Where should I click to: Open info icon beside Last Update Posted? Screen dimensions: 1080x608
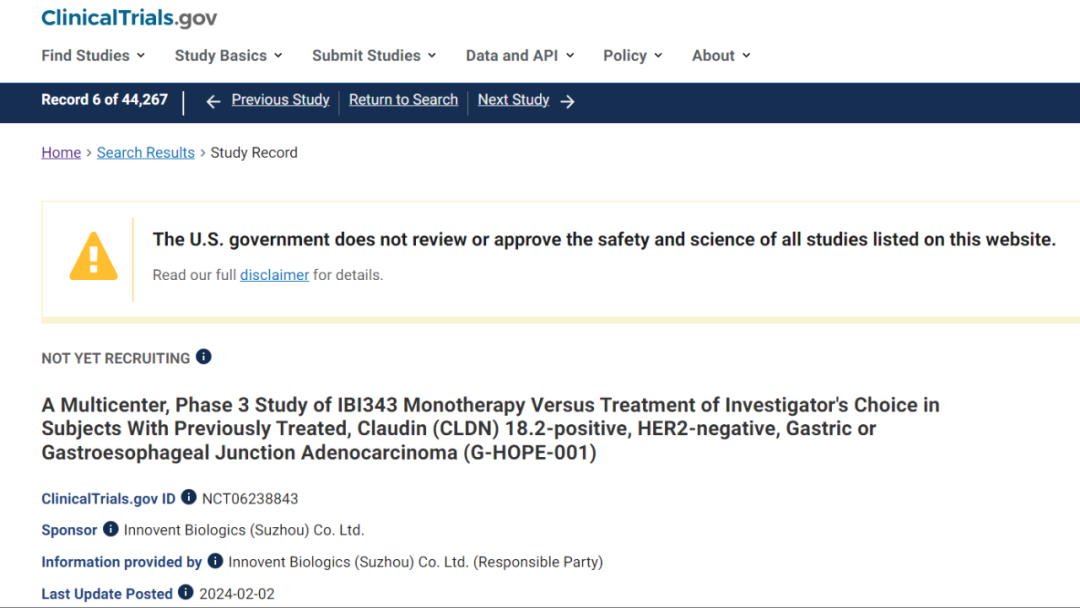(x=186, y=593)
